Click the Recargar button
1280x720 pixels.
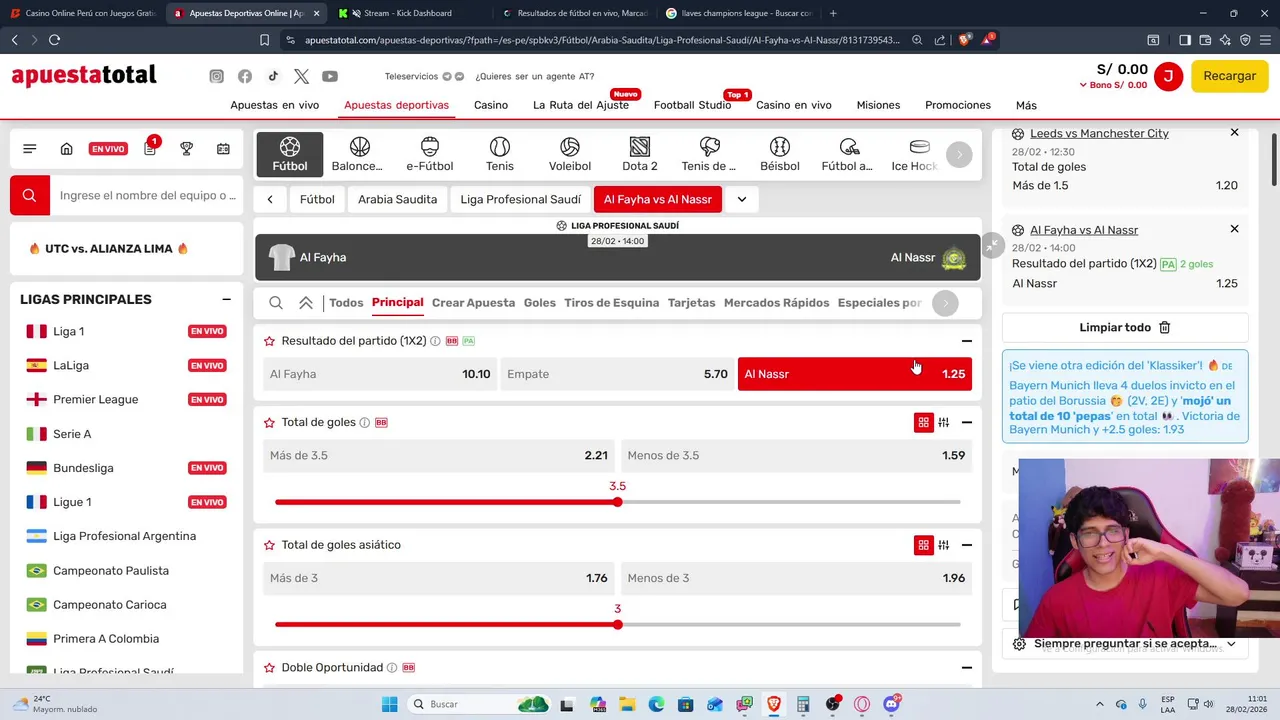click(1230, 76)
